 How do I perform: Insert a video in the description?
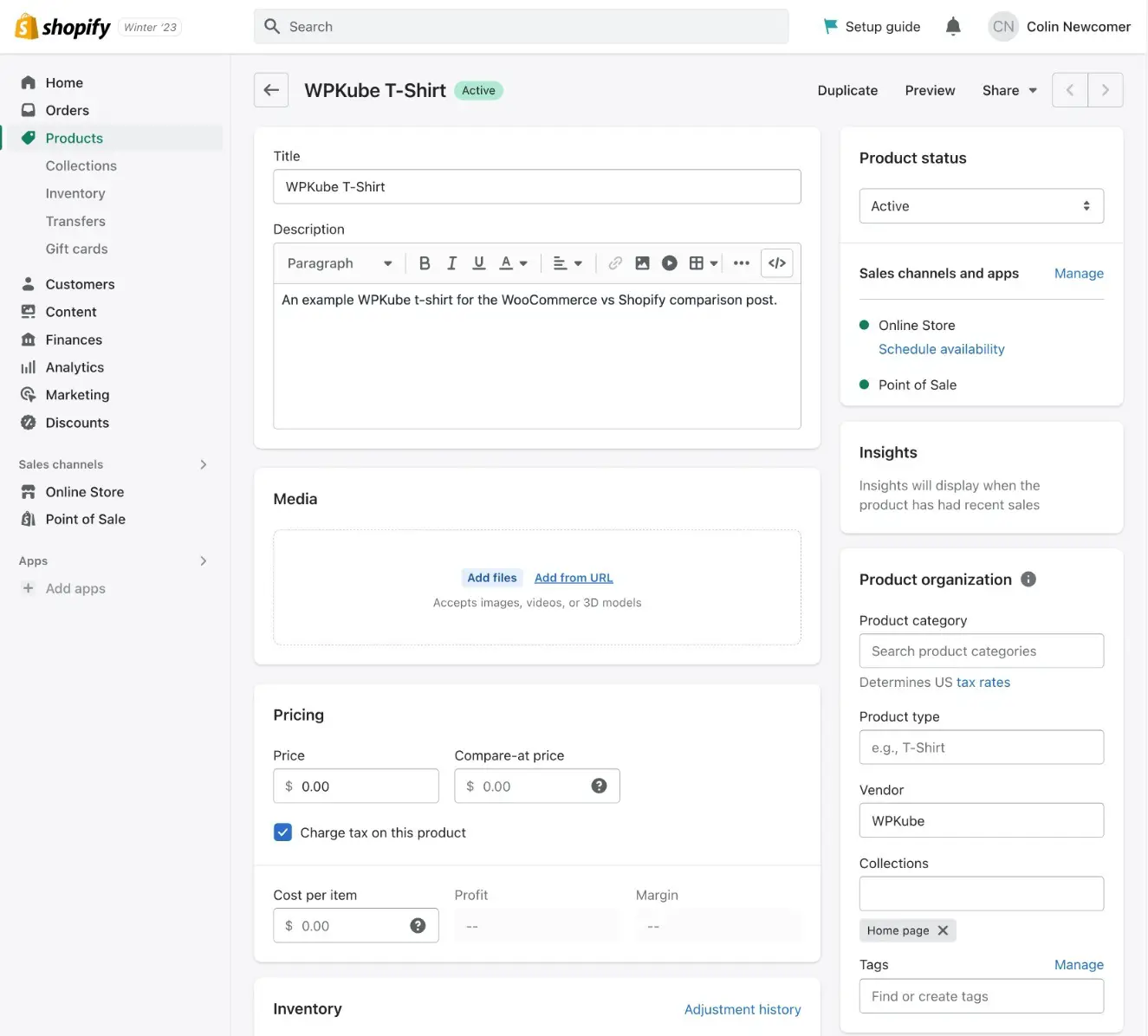point(669,263)
